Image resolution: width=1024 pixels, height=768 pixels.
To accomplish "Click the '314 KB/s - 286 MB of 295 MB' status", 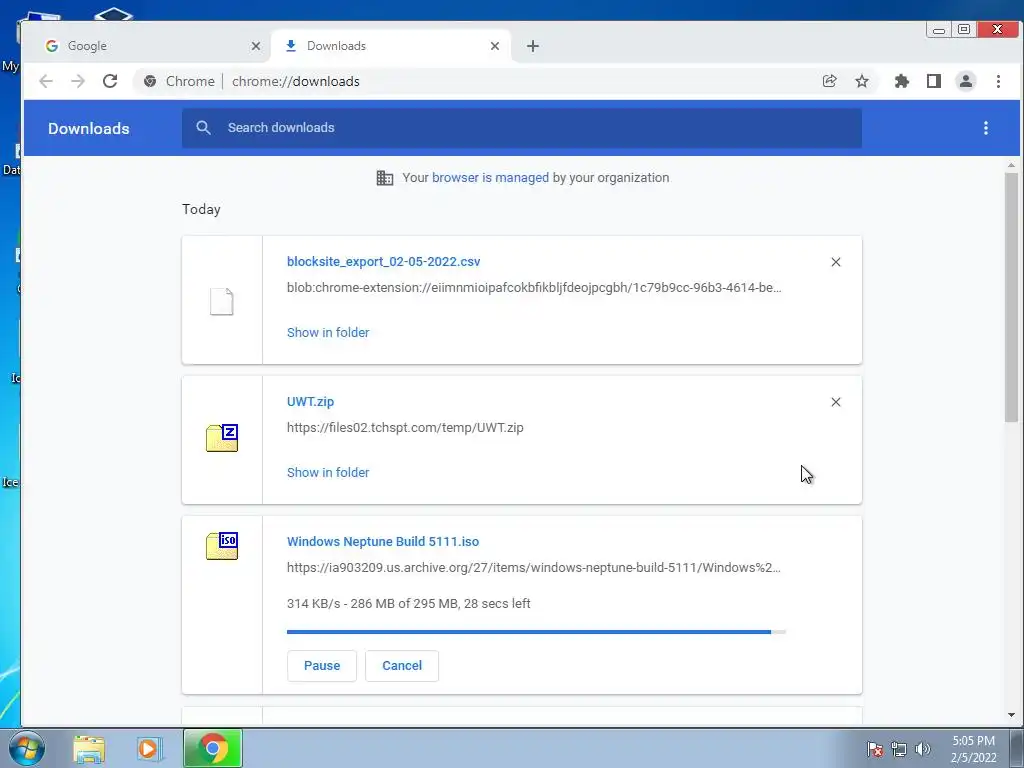I will 408,603.
